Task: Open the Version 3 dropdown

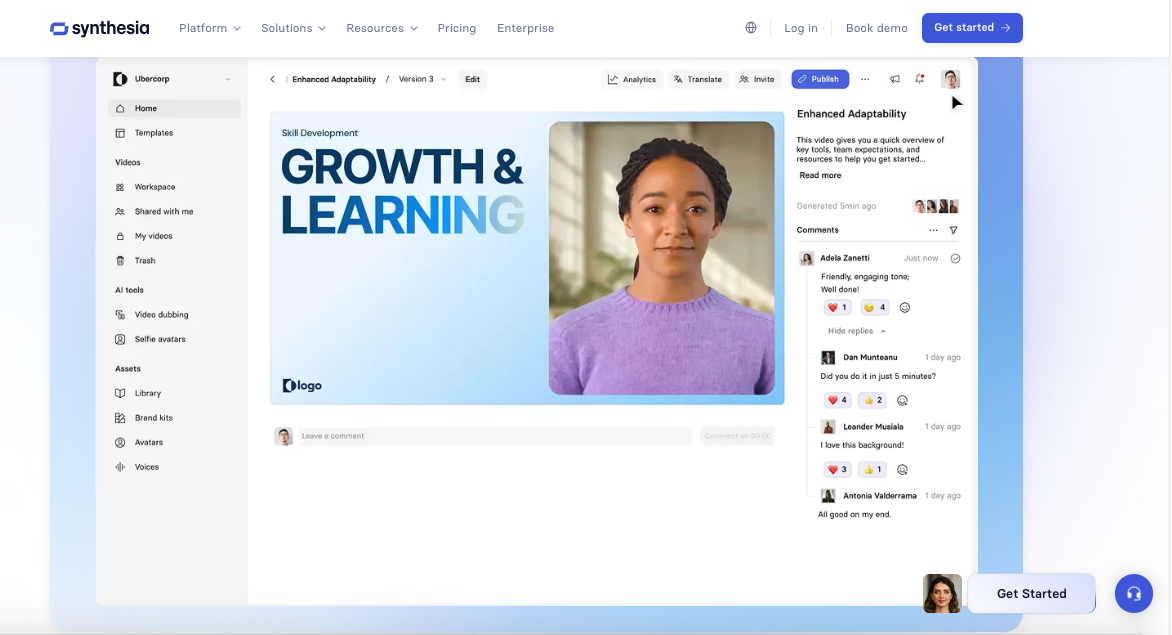Action: coord(422,79)
